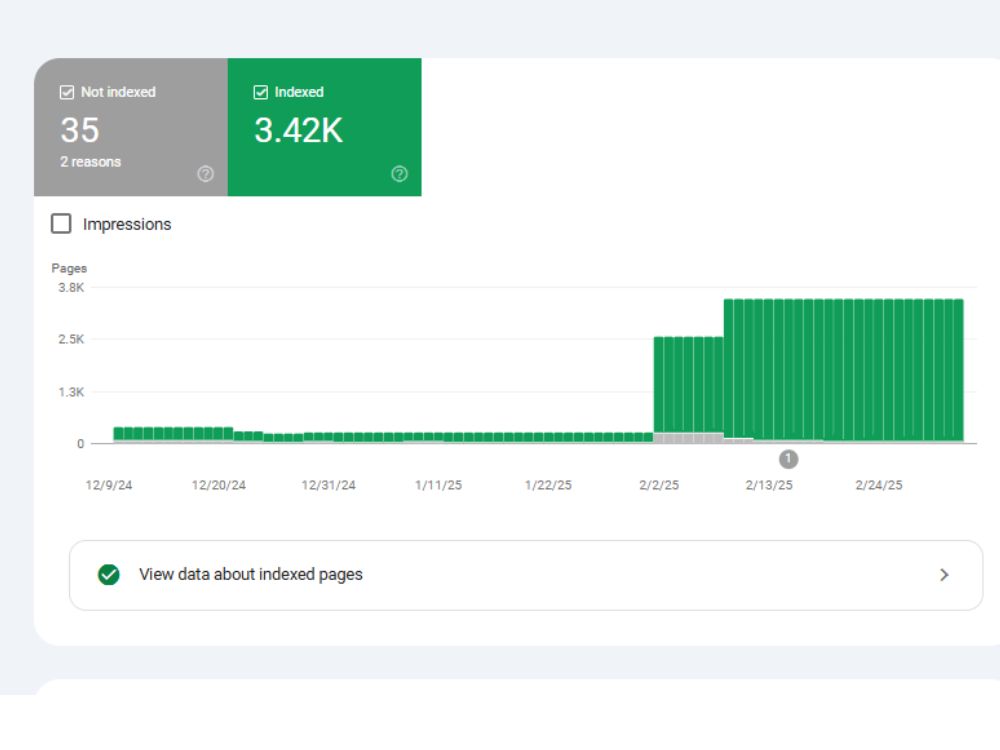Click the 2/24/25 date label

pos(879,485)
